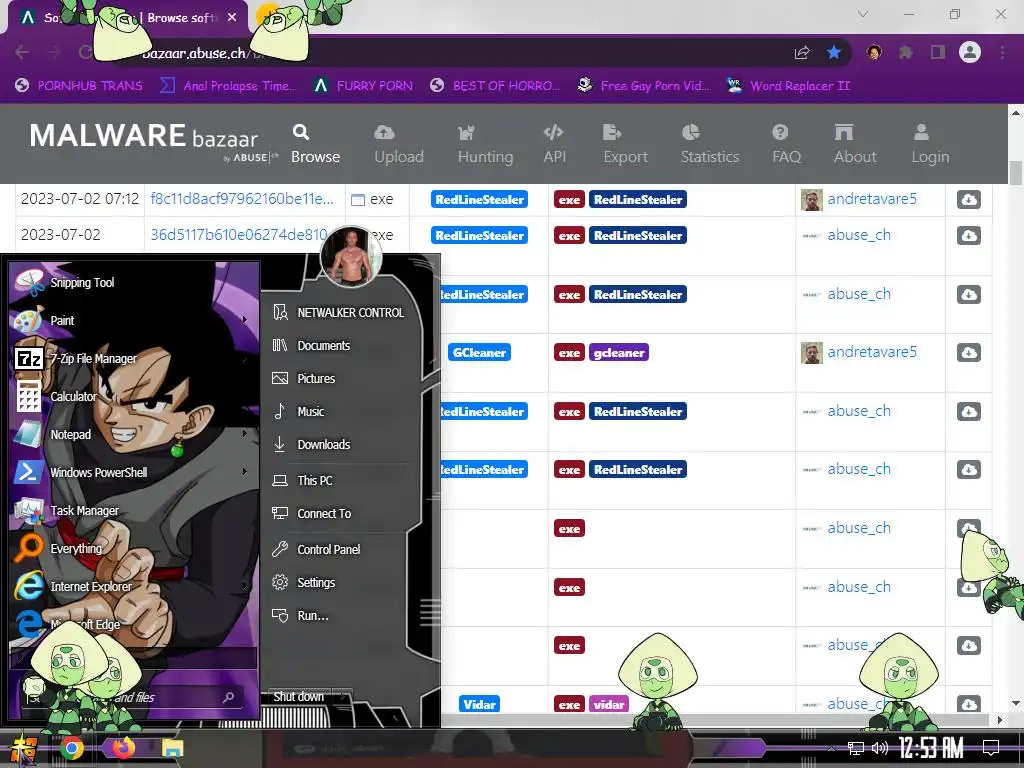The height and width of the screenshot is (768, 1024).
Task: Open sample hash 36d5117b610e06274de810...
Action: click(239, 234)
